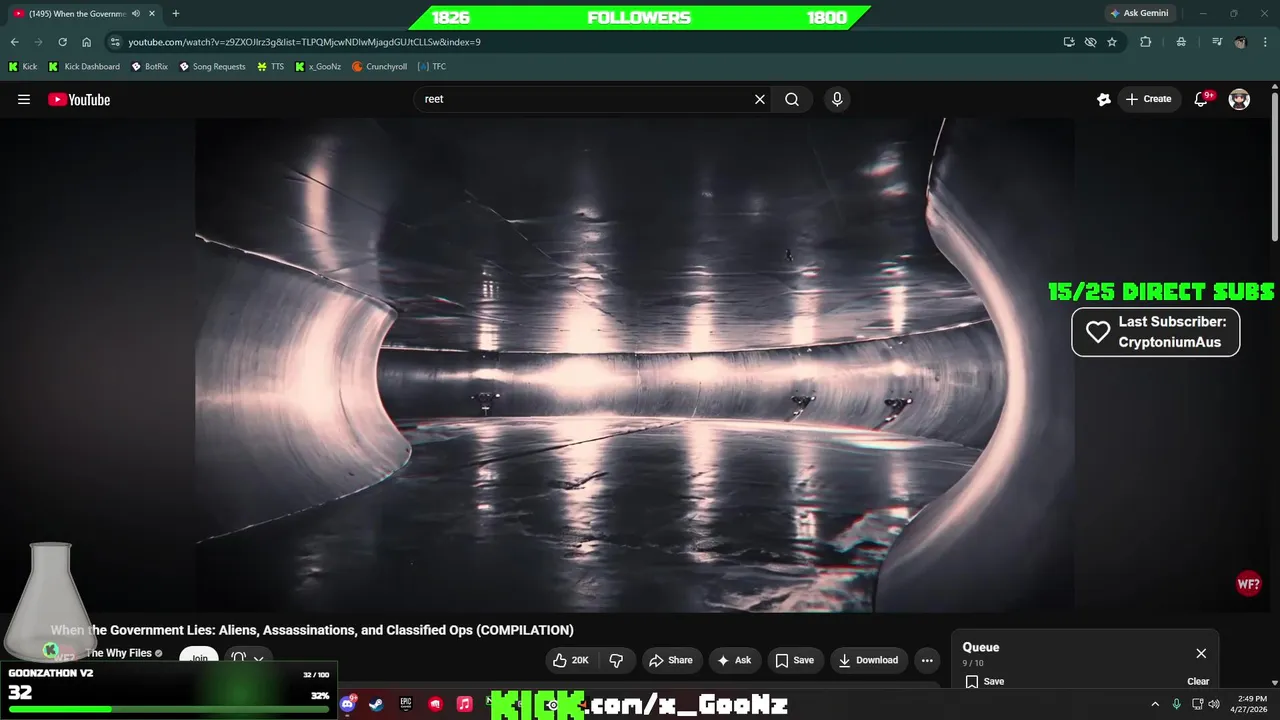The image size is (1280, 720).
Task: Click the video title text
Action: pyautogui.click(x=312, y=630)
